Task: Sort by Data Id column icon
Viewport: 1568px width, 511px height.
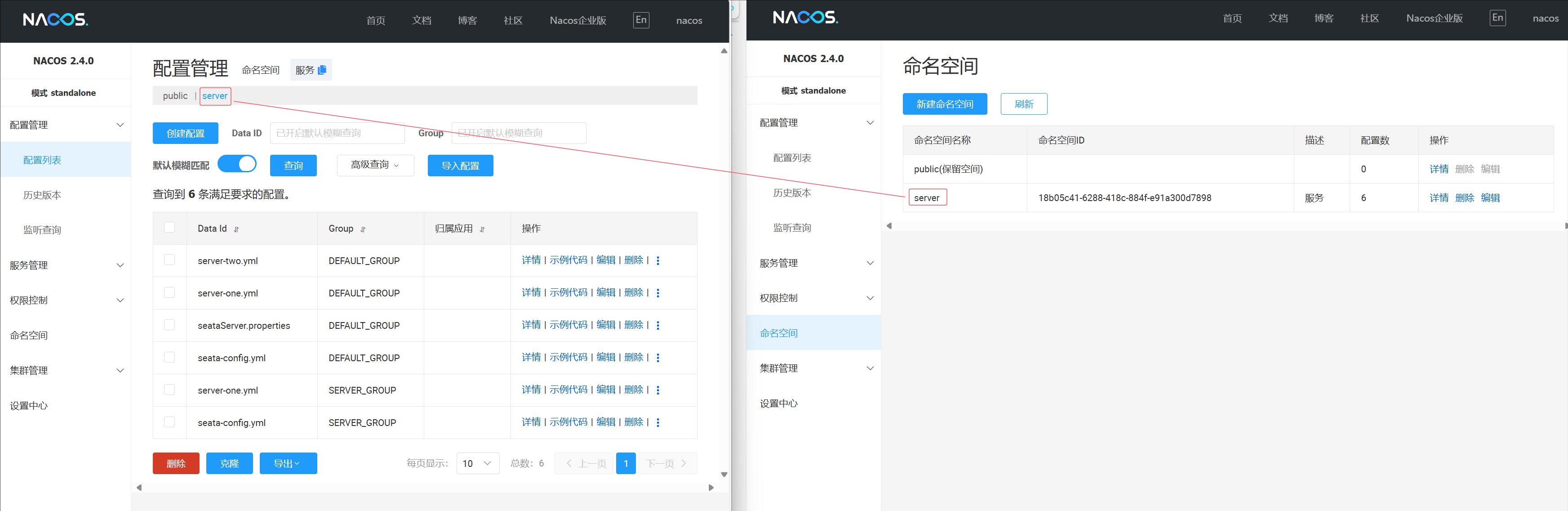Action: [x=236, y=229]
